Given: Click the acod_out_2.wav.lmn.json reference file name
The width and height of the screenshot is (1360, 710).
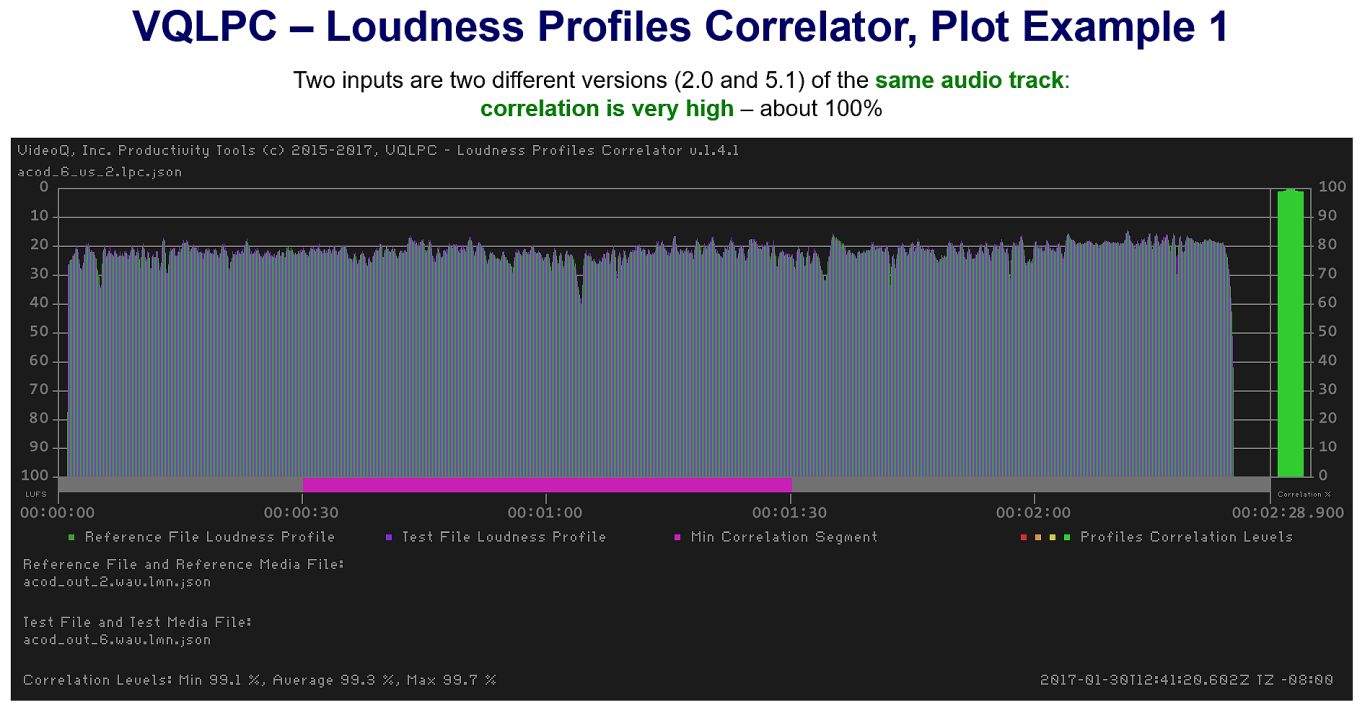Looking at the screenshot, I should (117, 582).
